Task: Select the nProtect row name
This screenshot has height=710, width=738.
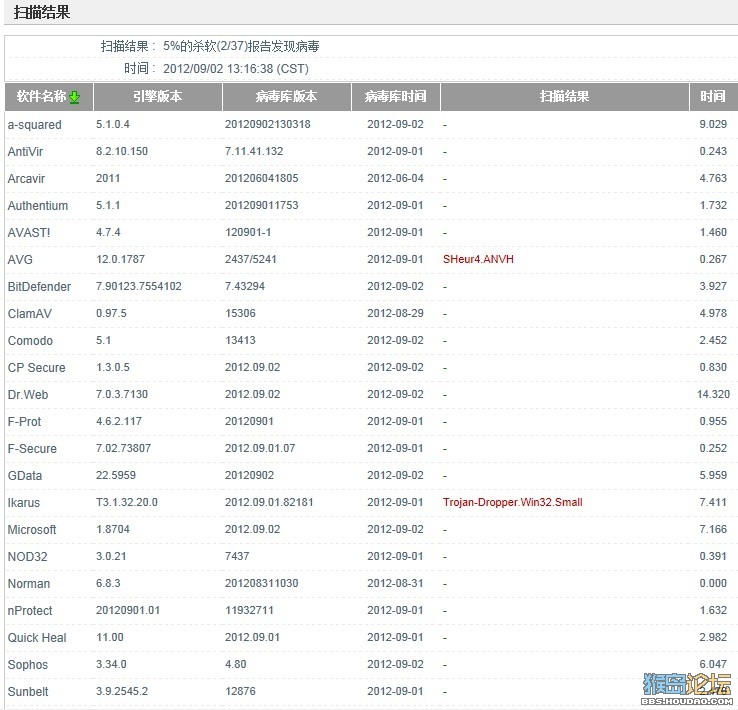Action: pyautogui.click(x=30, y=611)
